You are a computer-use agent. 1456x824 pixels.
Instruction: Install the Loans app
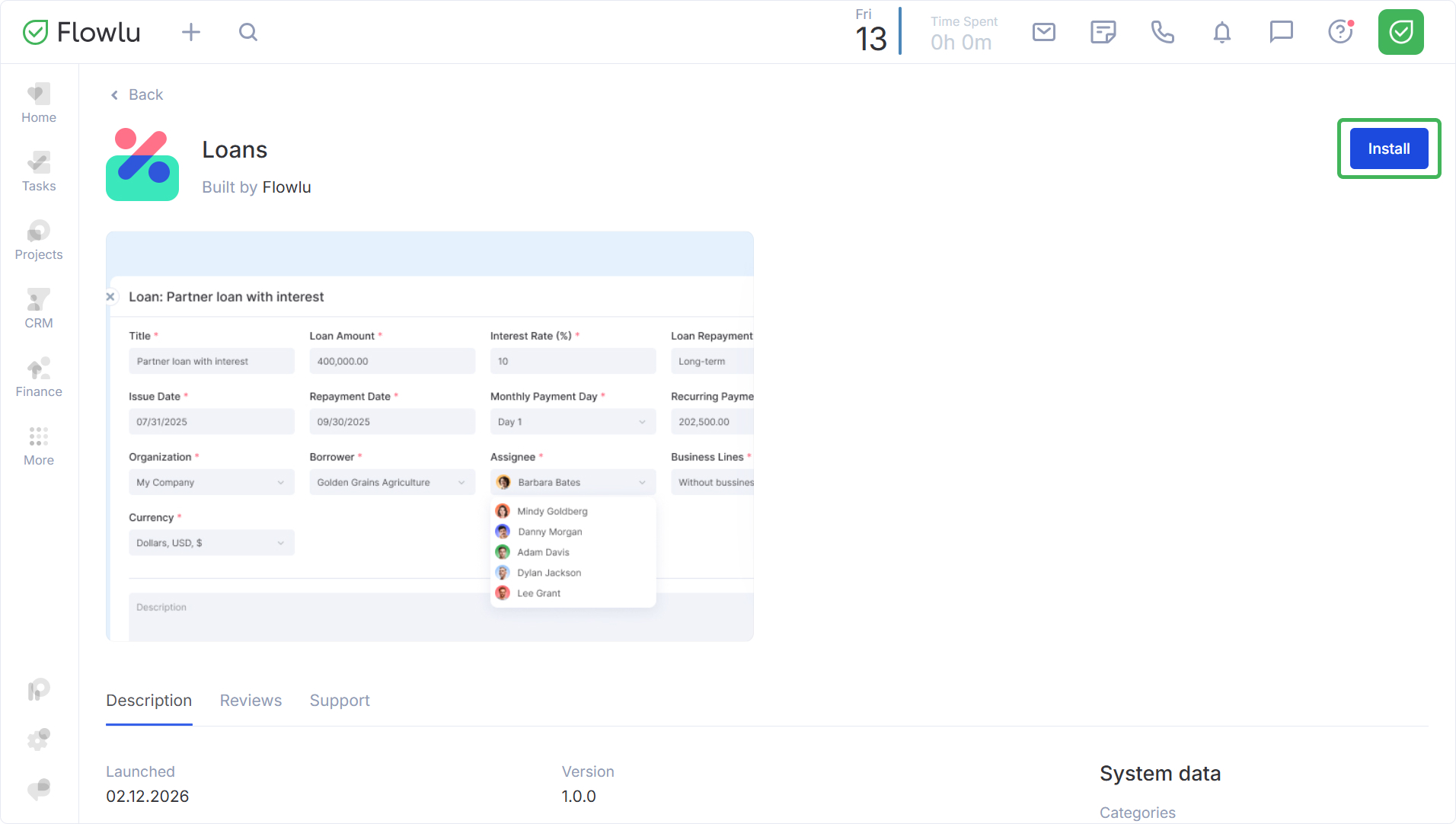pos(1388,149)
